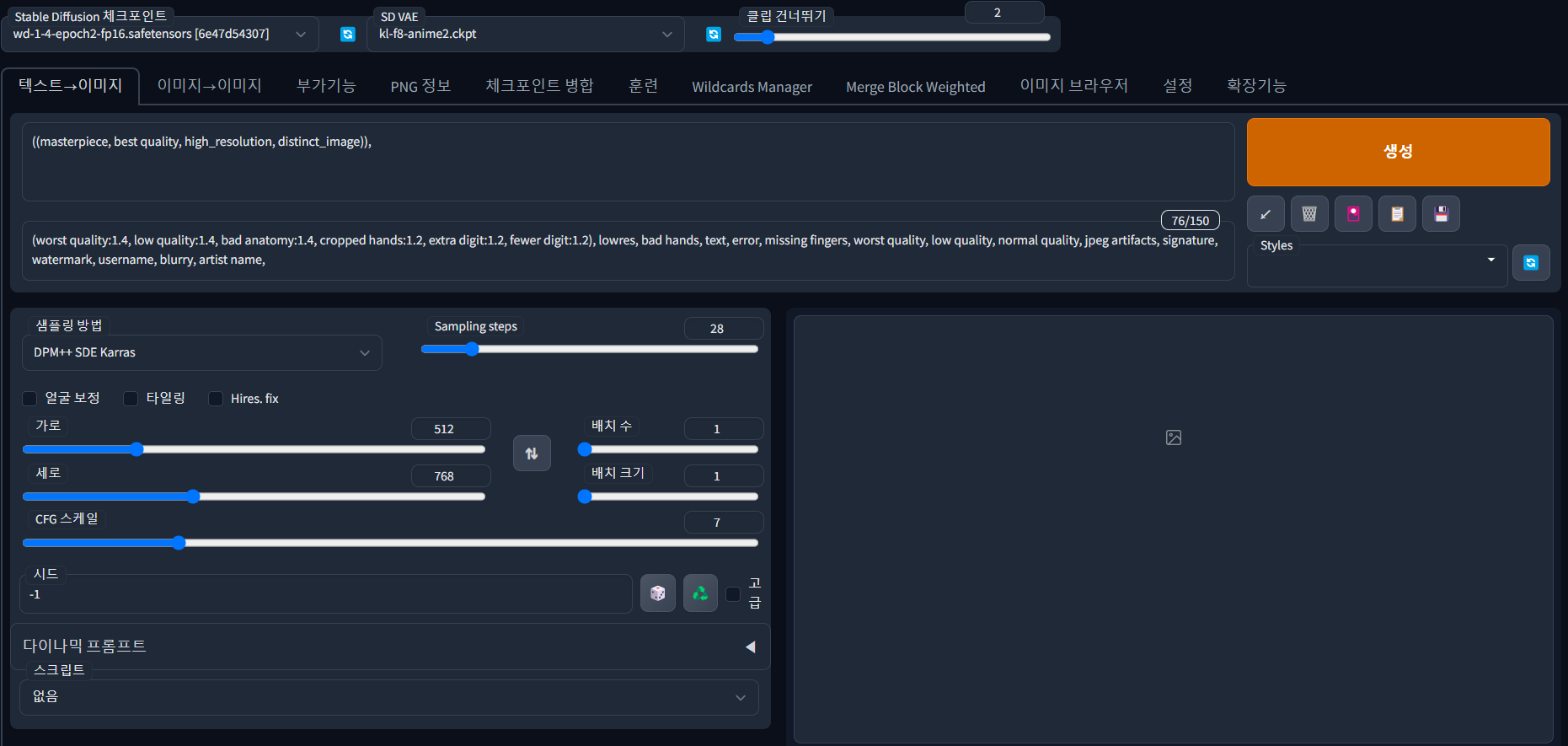Click the 배치 수 value field
Image resolution: width=1568 pixels, height=746 pixels.
tap(724, 429)
